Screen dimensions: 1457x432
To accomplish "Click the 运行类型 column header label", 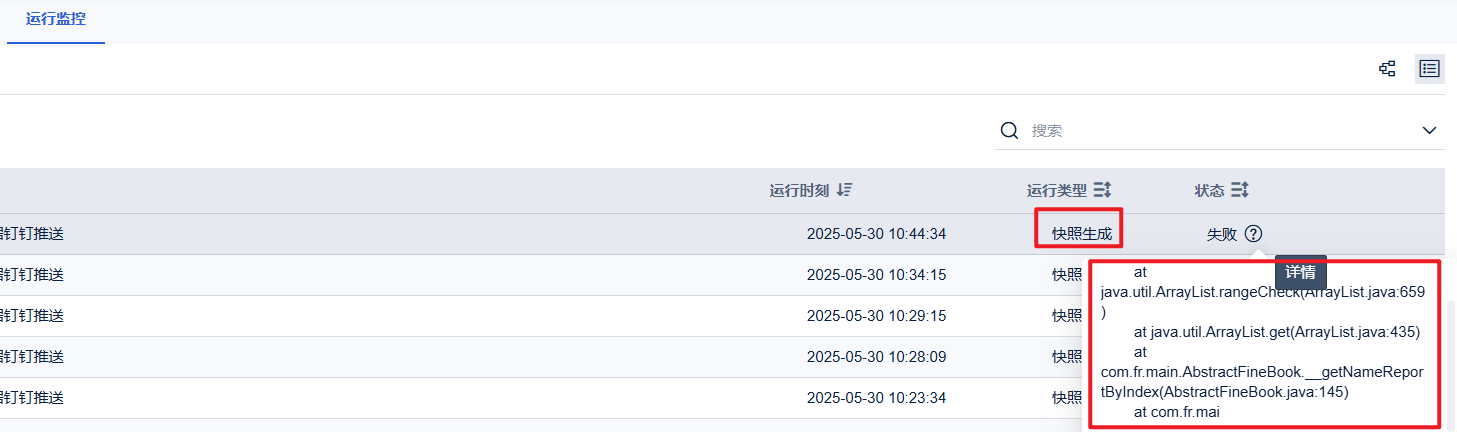I will click(1057, 190).
